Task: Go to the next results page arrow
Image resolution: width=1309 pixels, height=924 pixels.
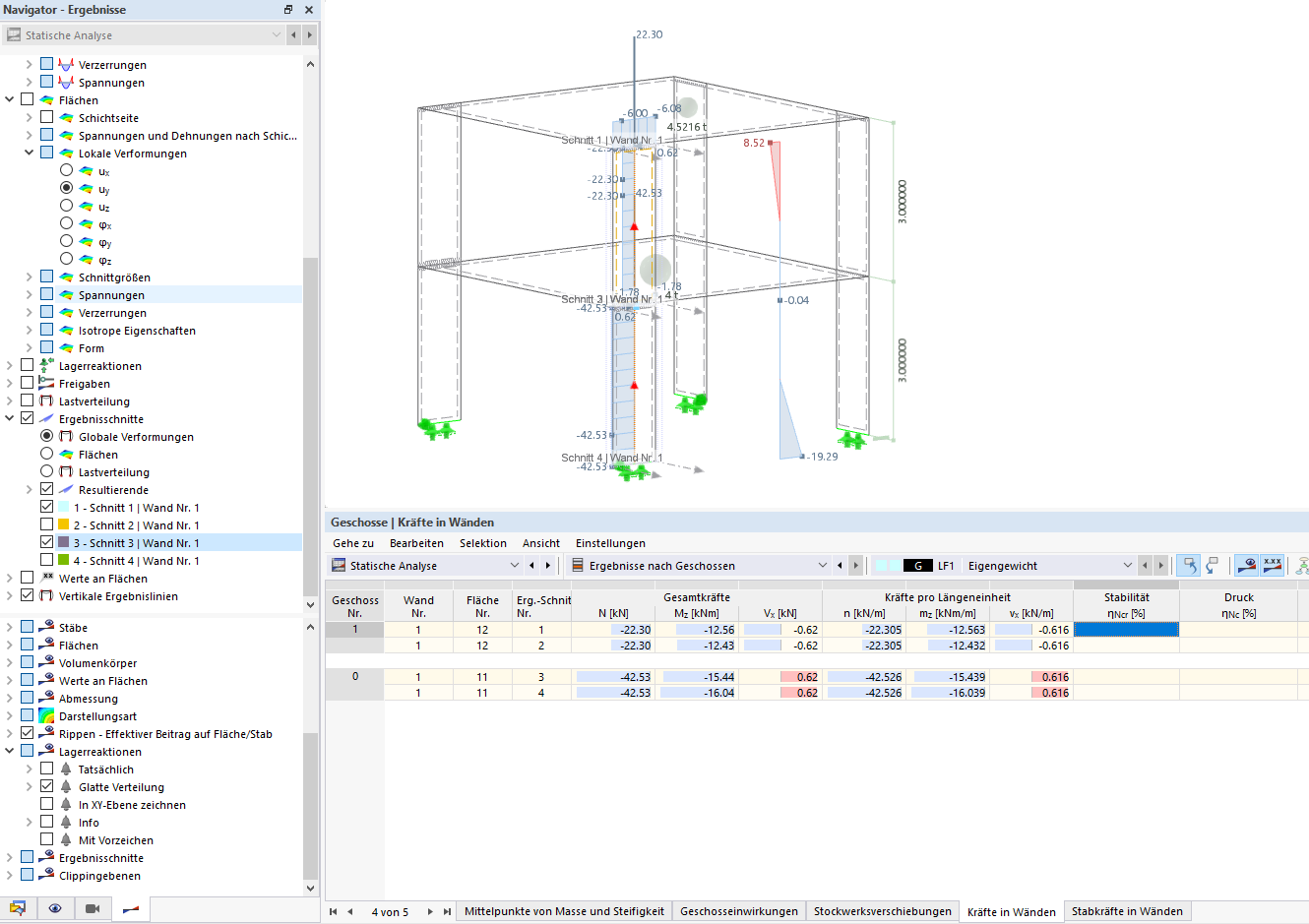Action: [430, 910]
